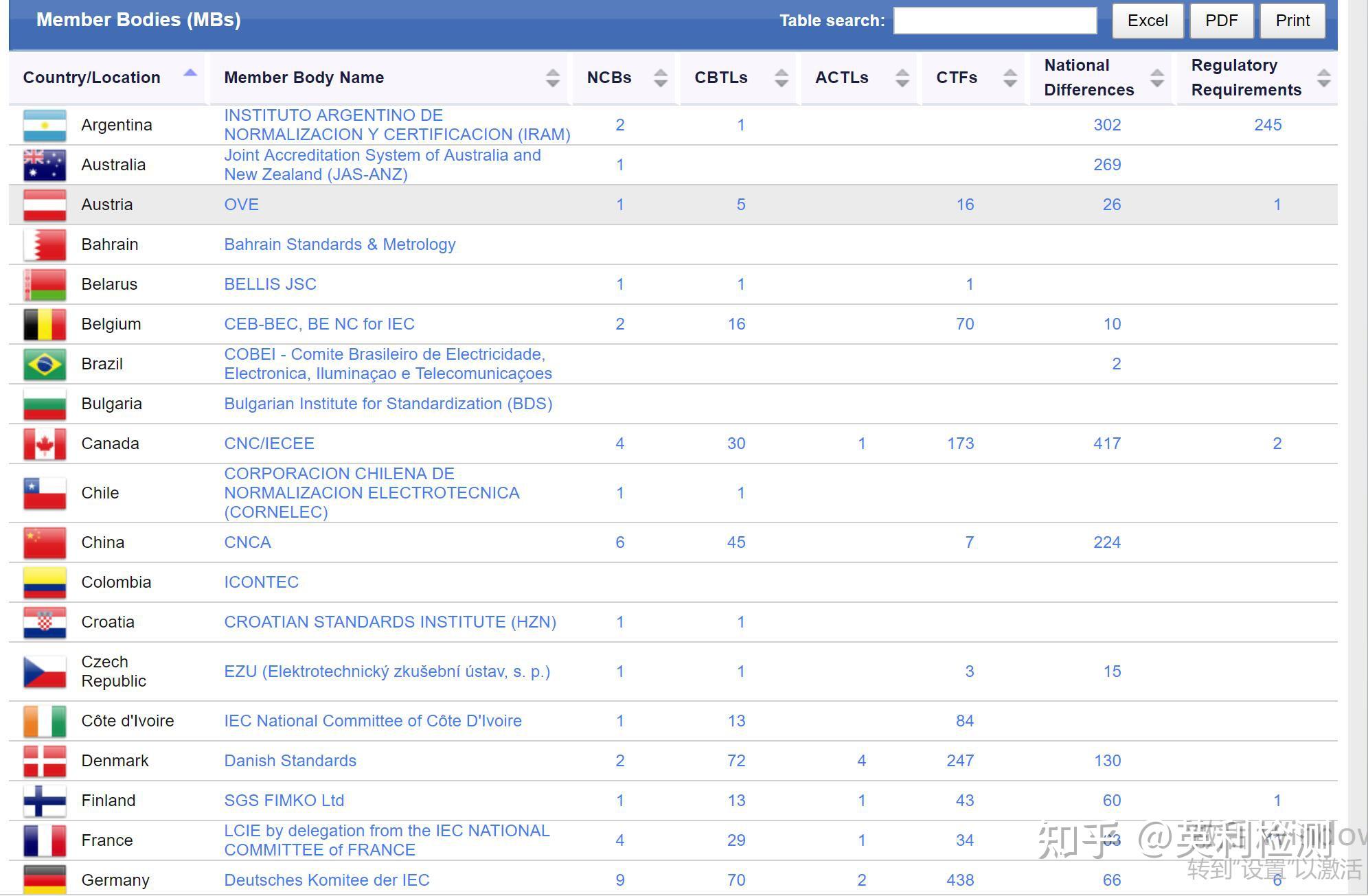This screenshot has height=896, width=1368.
Task: Click the Canada flag icon
Action: pyautogui.click(x=45, y=444)
